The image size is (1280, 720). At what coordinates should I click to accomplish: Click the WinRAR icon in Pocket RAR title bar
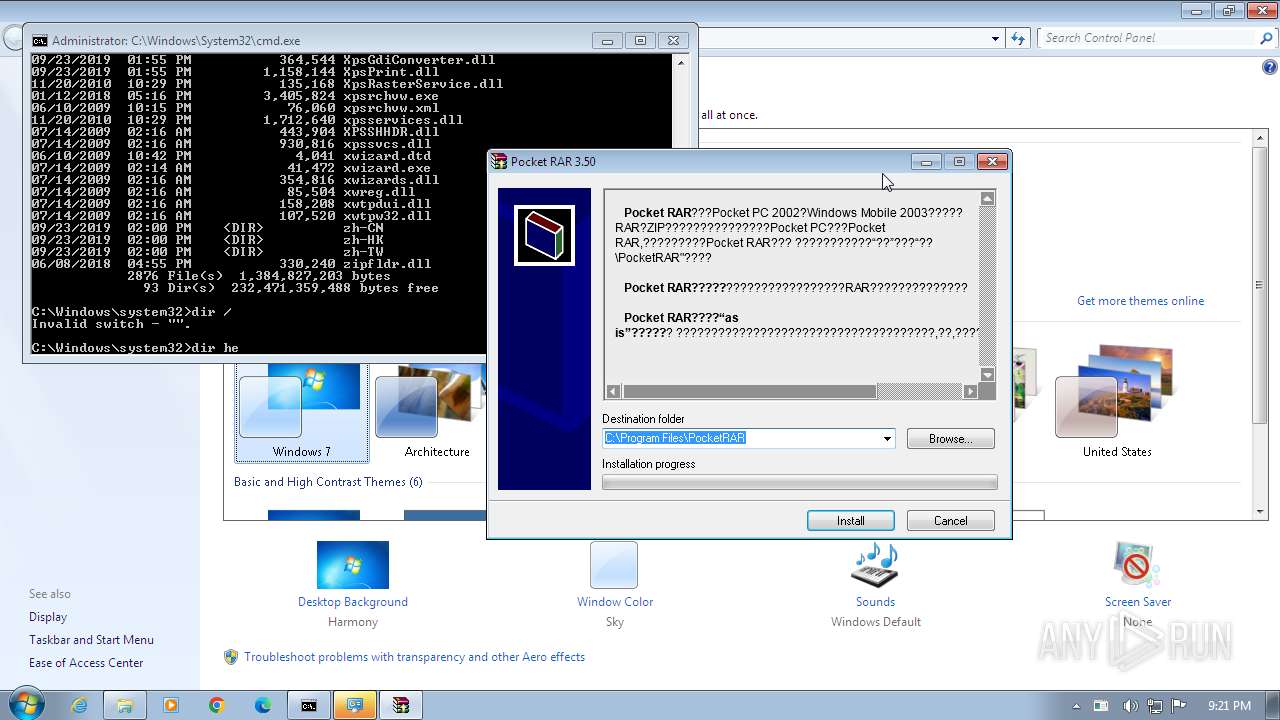coord(500,161)
